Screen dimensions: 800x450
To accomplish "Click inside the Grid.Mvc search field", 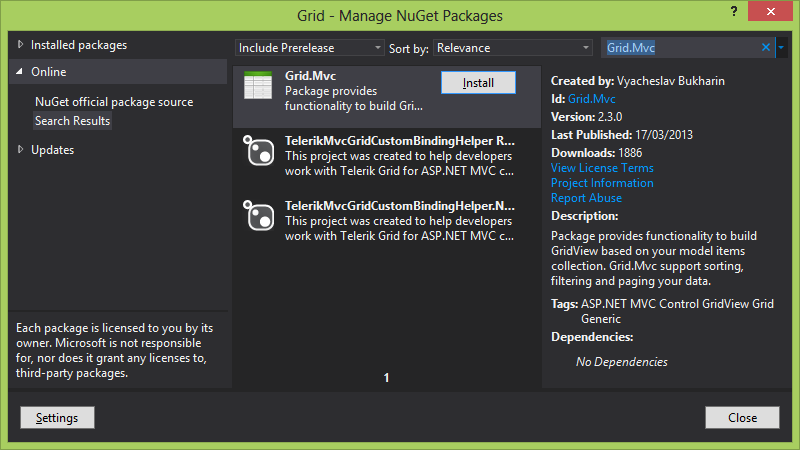I will click(680, 47).
